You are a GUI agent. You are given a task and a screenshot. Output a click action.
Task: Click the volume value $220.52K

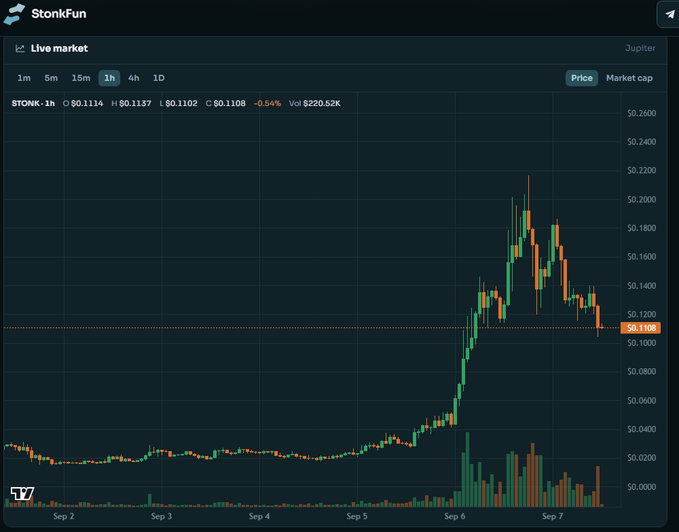322,103
